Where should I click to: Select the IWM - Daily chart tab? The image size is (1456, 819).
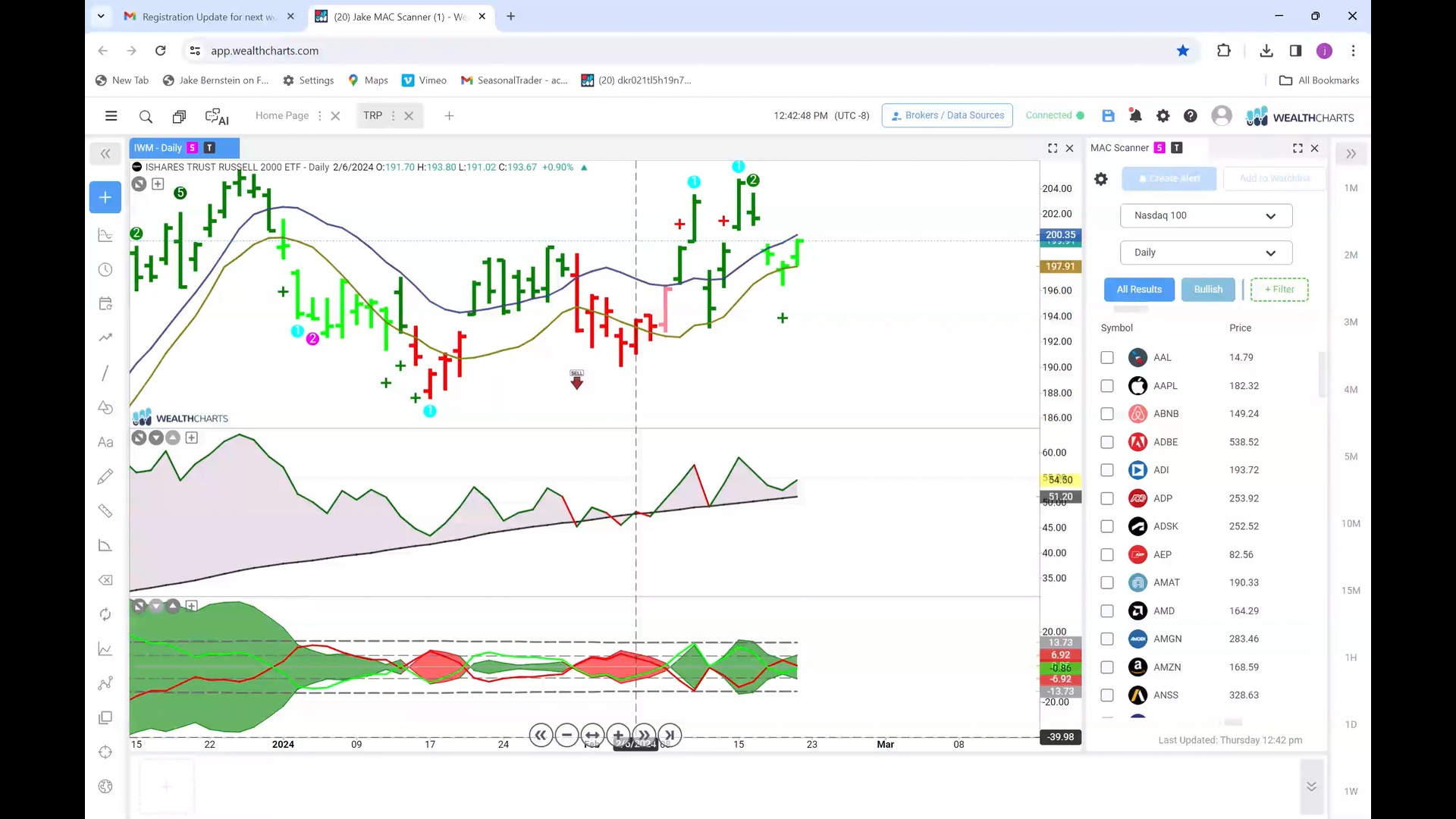pos(184,148)
